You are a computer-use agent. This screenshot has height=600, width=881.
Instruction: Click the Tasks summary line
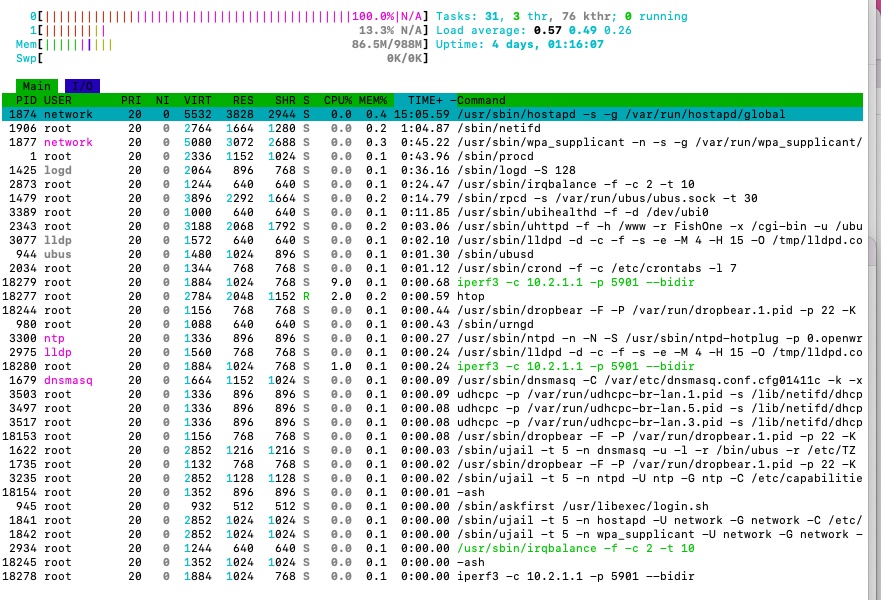pyautogui.click(x=562, y=16)
